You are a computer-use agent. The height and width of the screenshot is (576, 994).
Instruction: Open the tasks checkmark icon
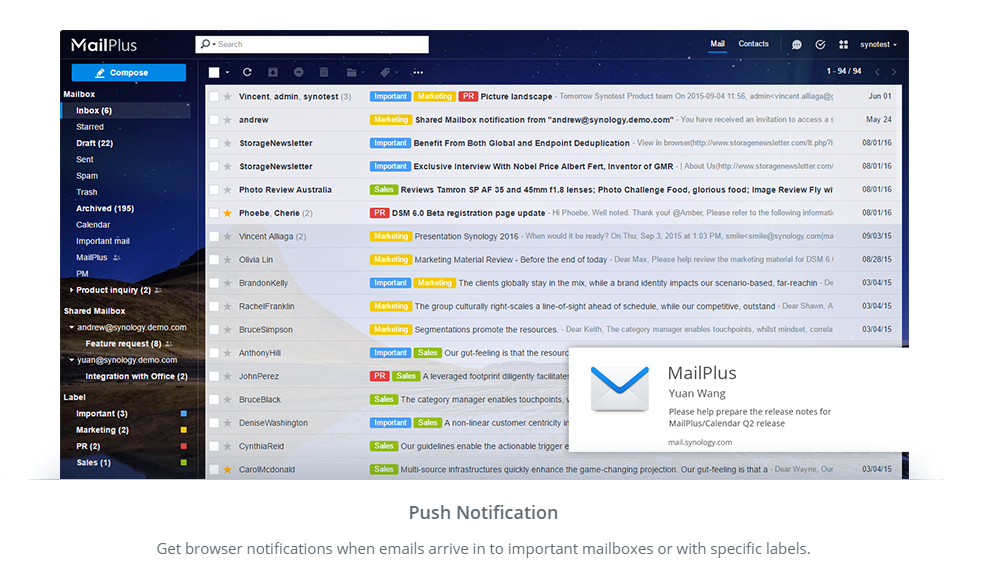tap(820, 44)
